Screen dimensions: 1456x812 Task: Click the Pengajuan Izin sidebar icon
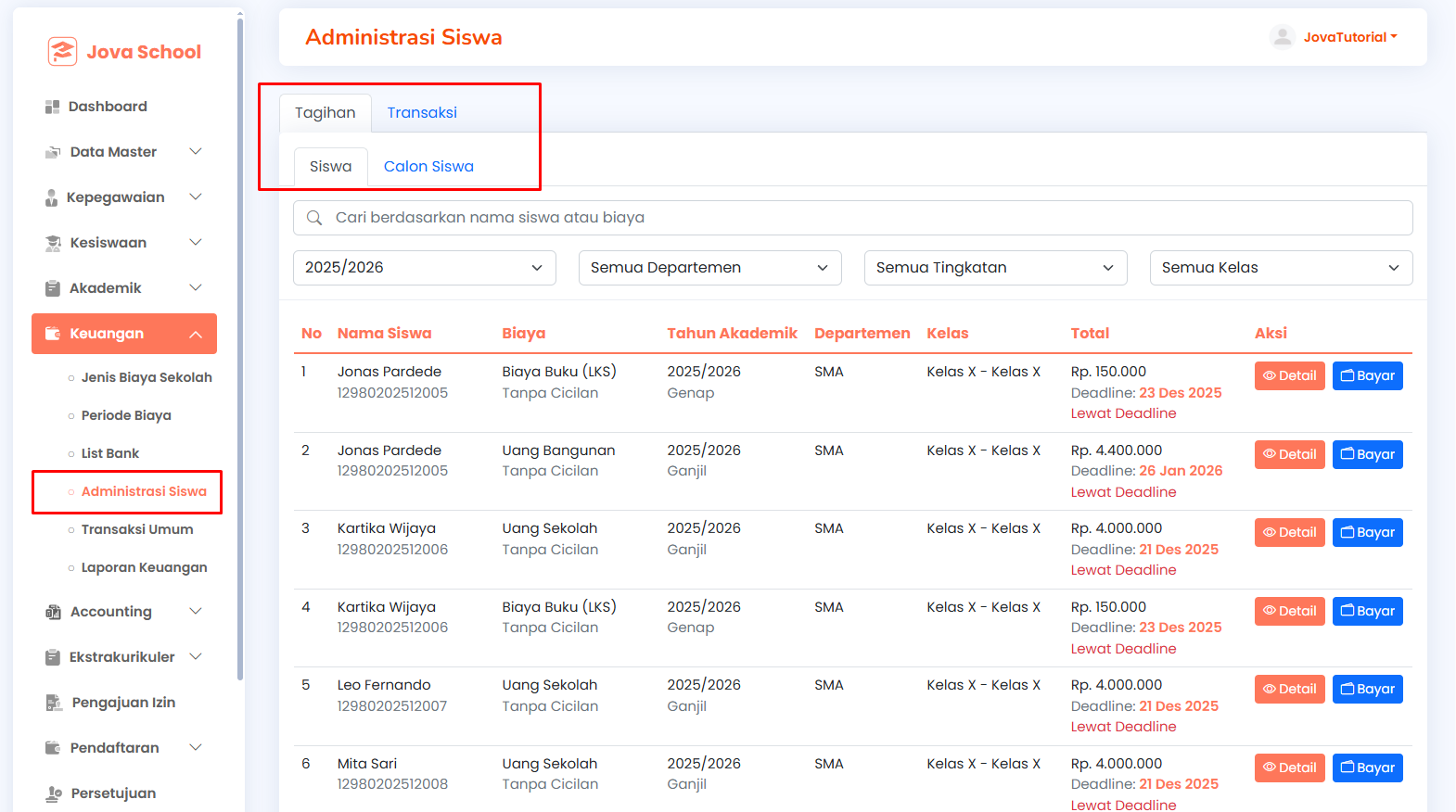click(54, 703)
